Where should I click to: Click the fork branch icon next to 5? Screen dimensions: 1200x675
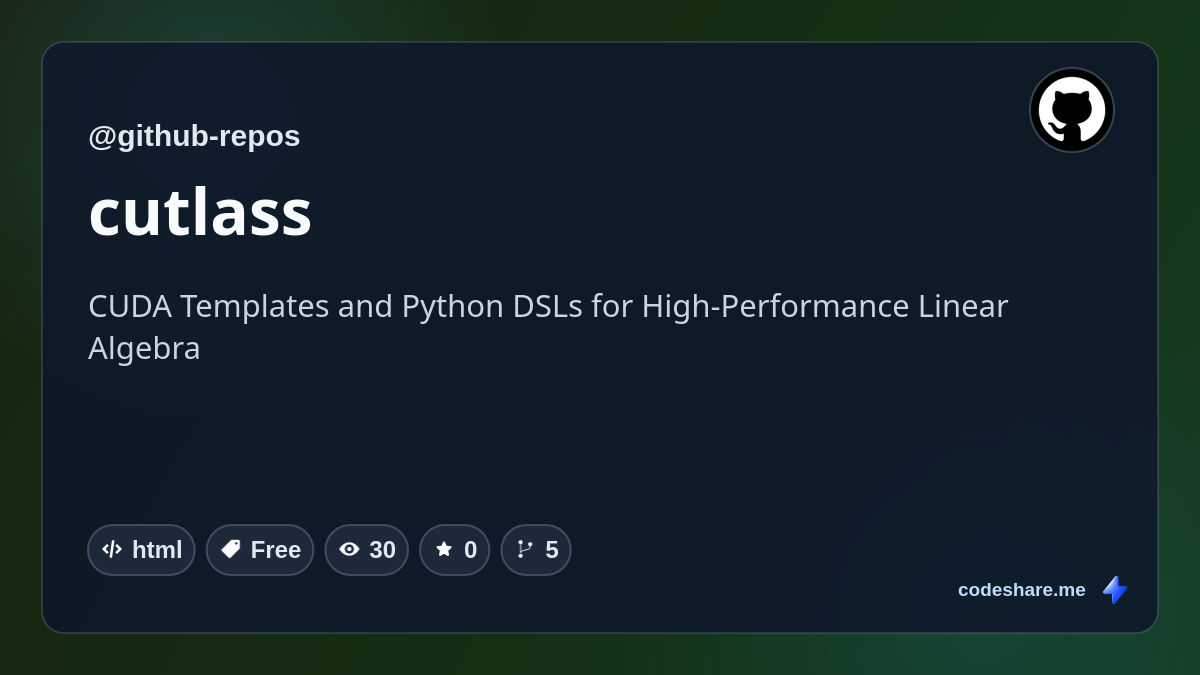525,549
